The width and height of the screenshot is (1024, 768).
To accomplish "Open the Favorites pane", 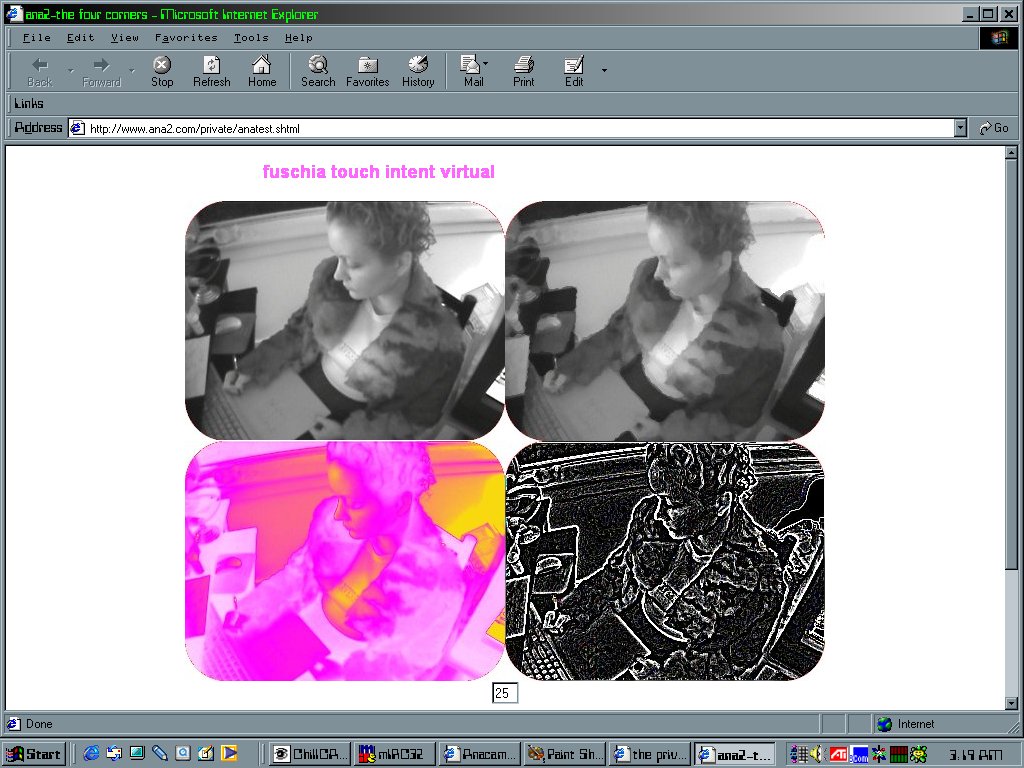I will (367, 71).
